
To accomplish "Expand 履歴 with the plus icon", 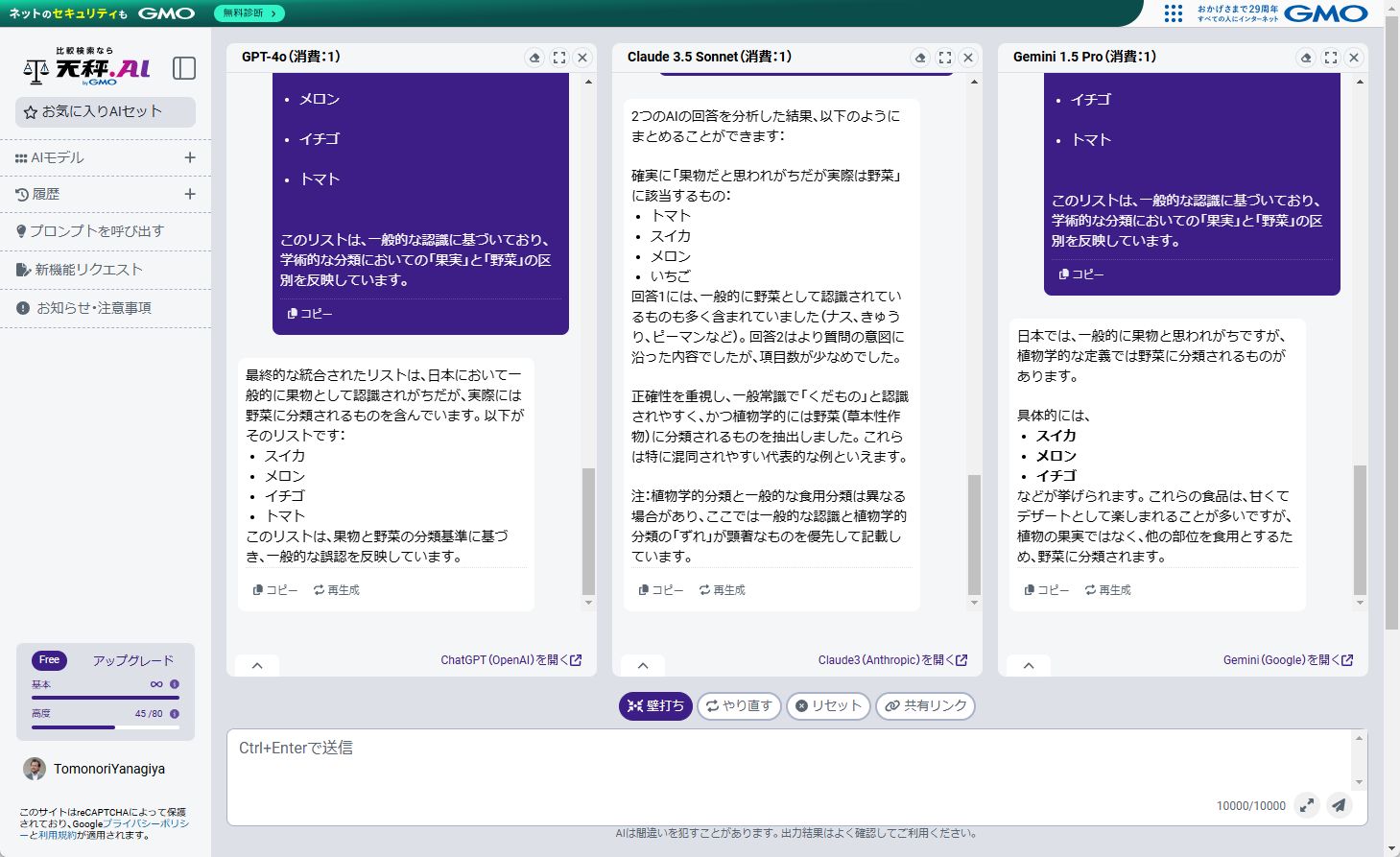I will (190, 194).
